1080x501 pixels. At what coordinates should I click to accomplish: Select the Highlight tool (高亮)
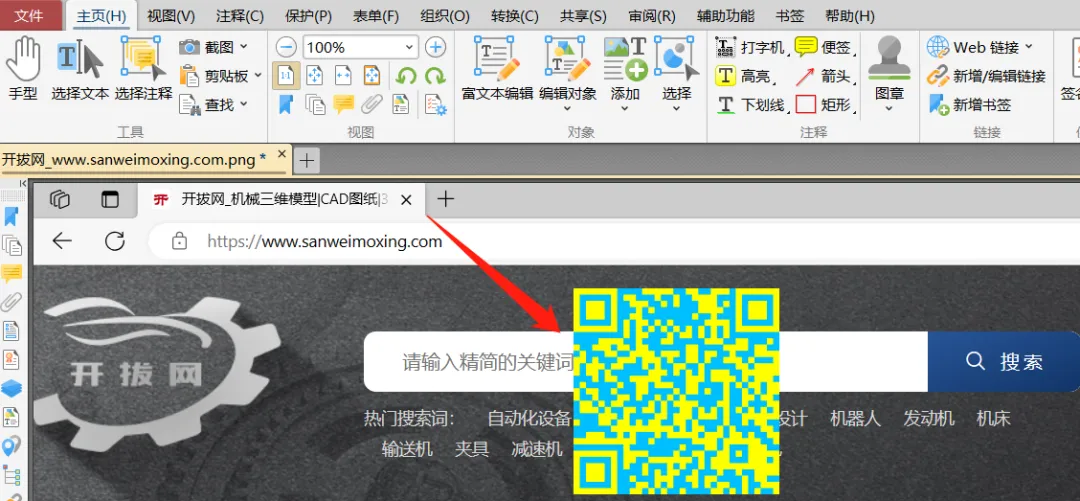pos(743,76)
